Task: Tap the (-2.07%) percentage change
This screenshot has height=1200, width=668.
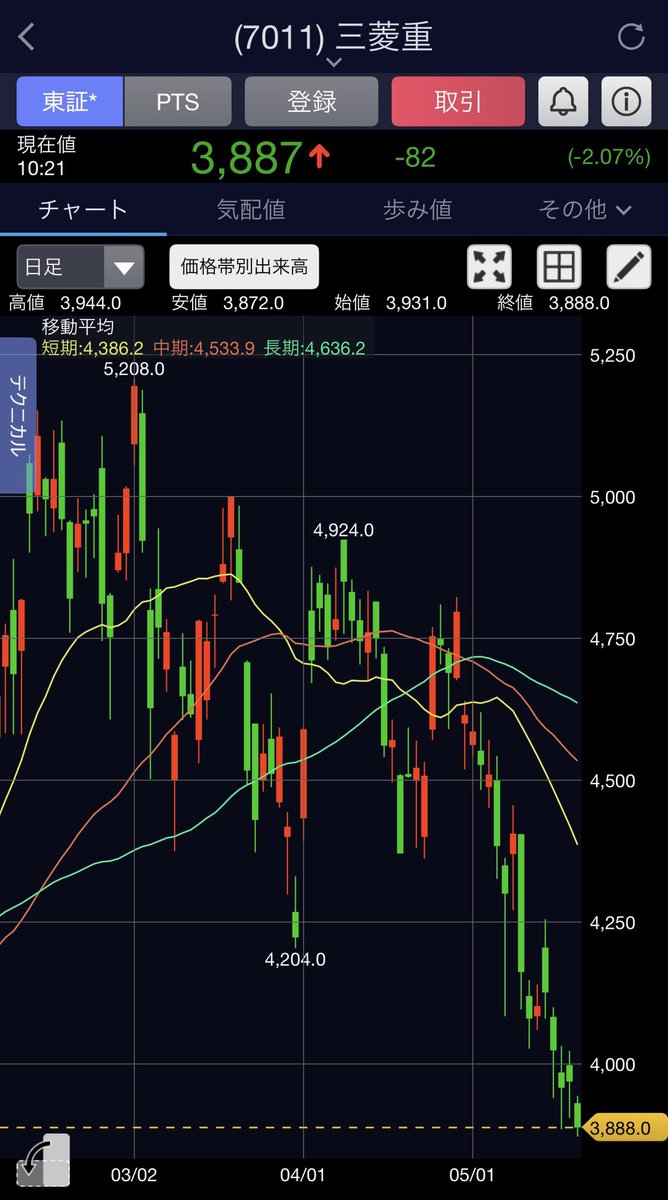Action: tap(609, 157)
